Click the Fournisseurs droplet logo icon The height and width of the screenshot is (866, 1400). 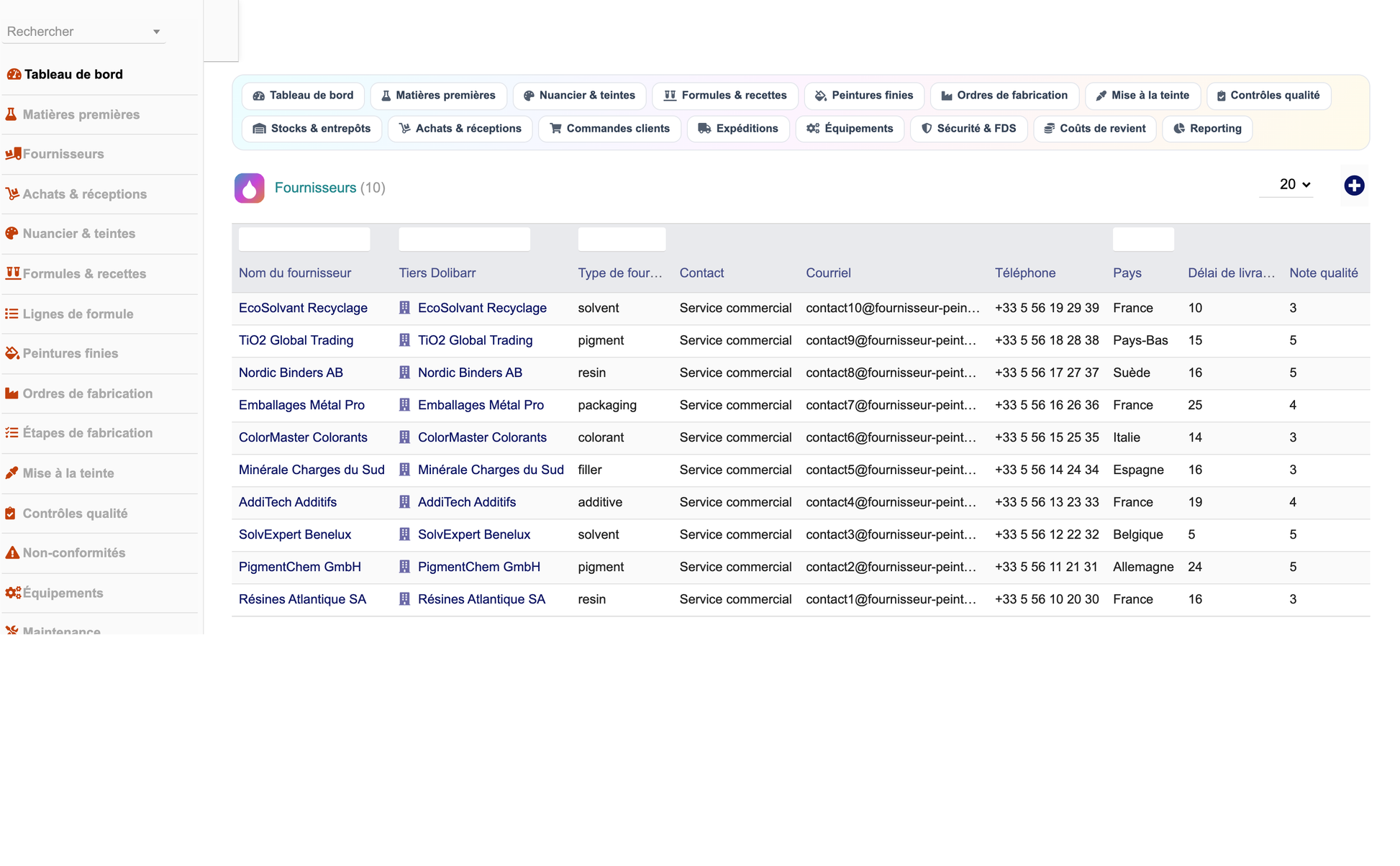[249, 188]
